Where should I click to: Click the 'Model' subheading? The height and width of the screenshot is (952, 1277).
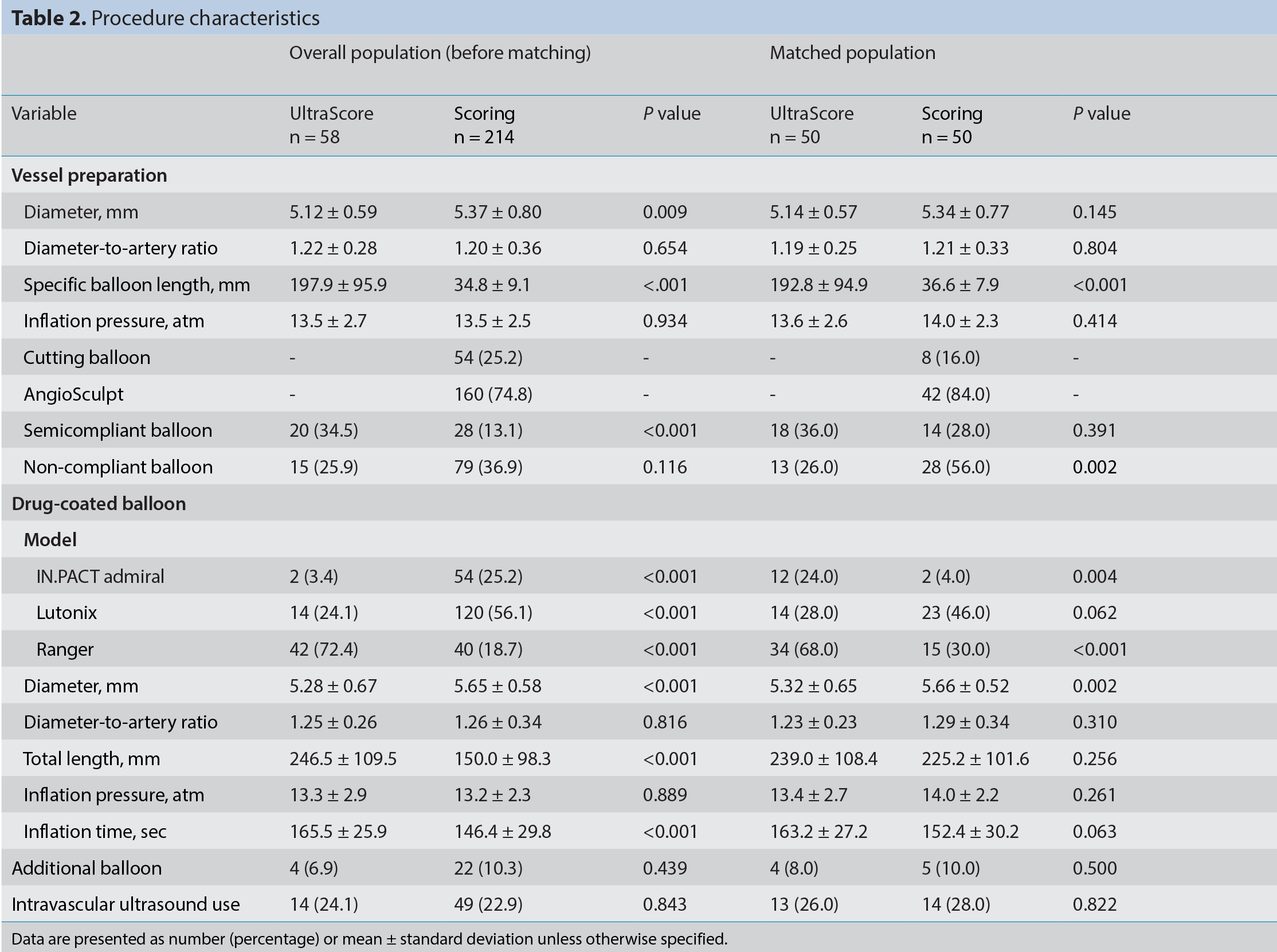(50, 540)
